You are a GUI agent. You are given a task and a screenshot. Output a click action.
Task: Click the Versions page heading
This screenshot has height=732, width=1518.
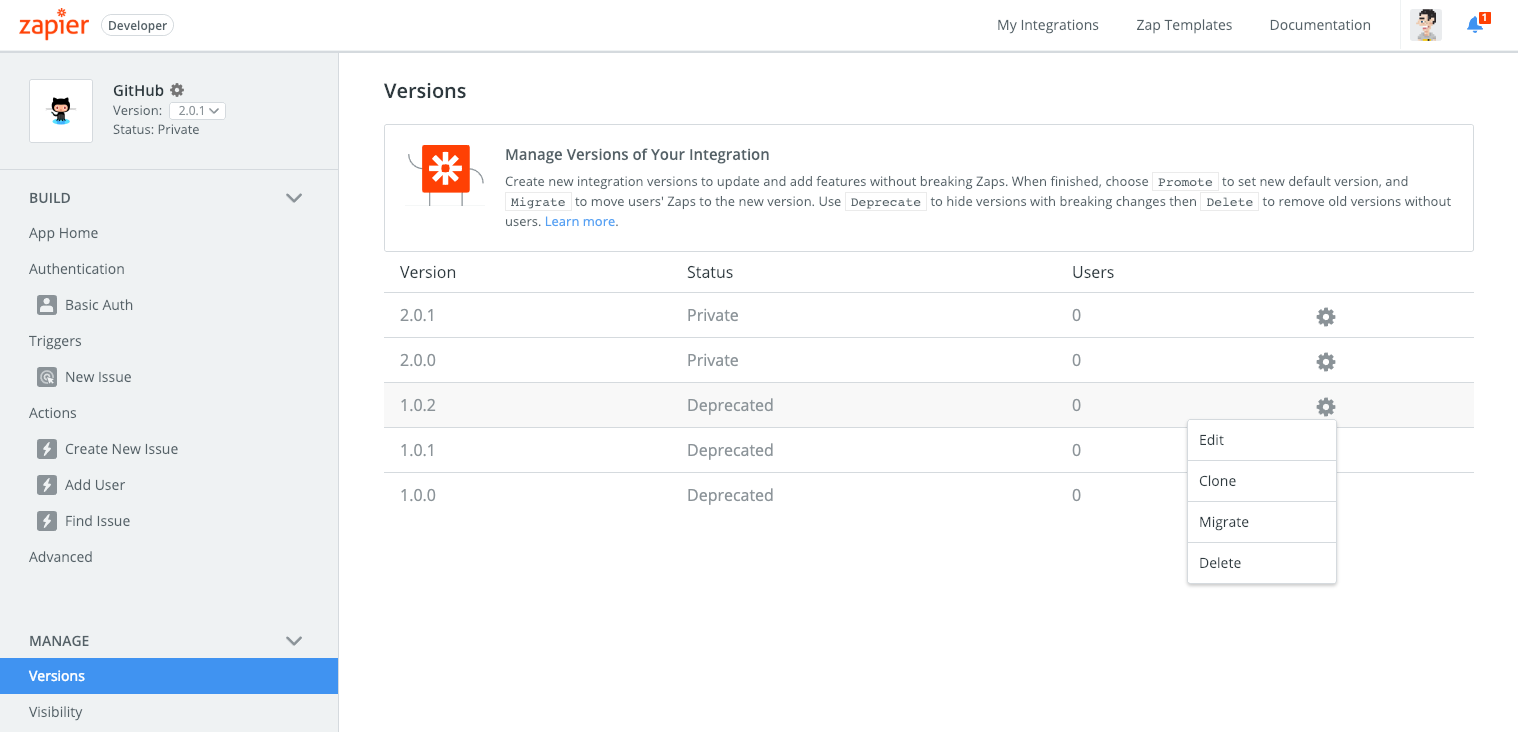coord(425,91)
